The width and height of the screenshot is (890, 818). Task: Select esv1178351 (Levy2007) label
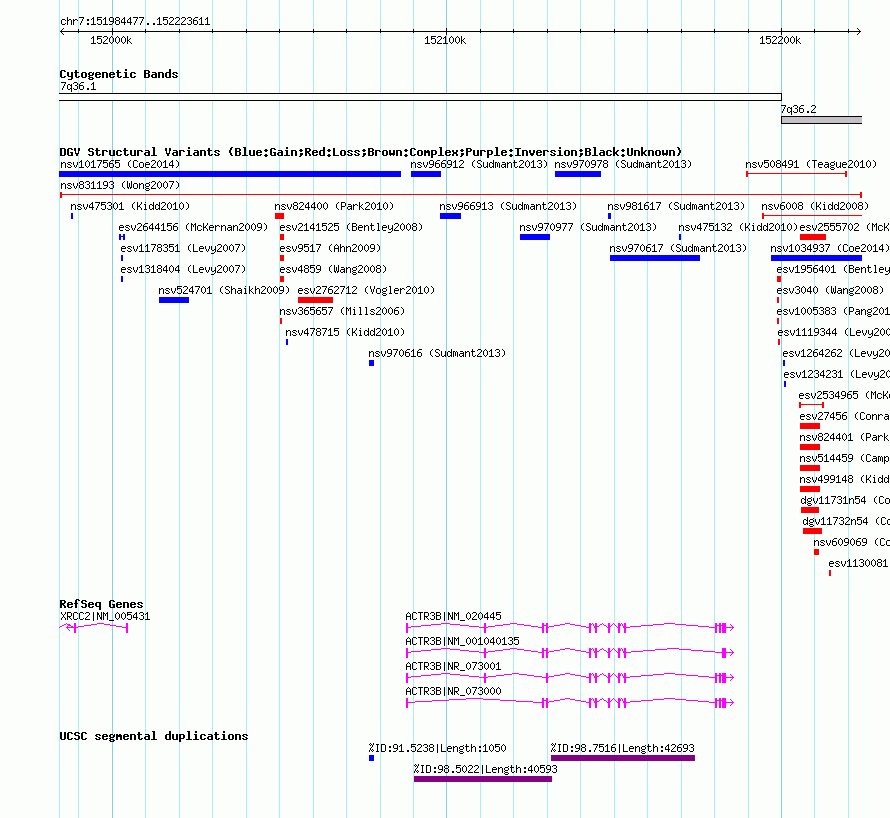(x=183, y=248)
